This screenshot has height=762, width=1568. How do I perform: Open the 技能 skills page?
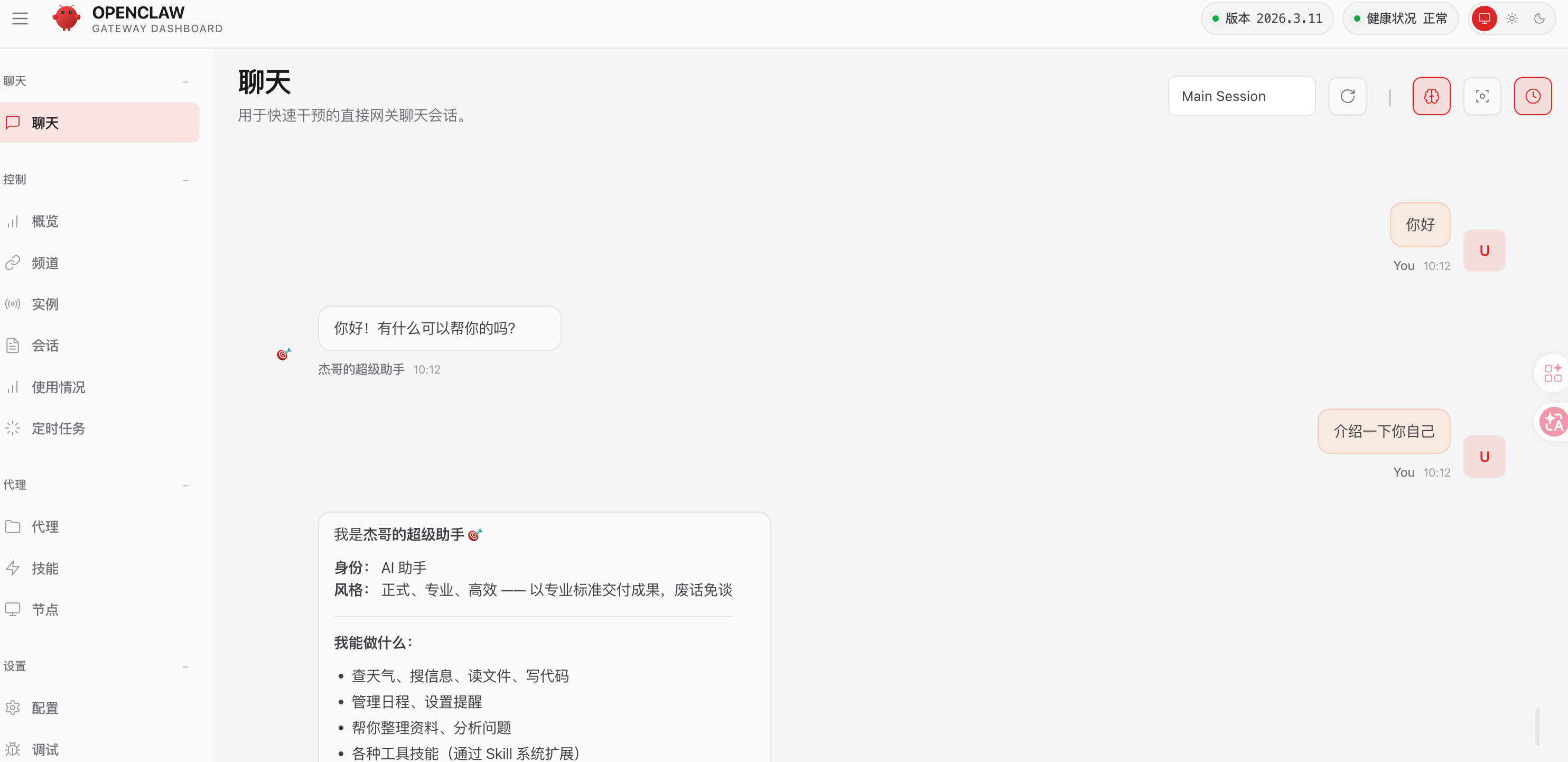pos(45,568)
